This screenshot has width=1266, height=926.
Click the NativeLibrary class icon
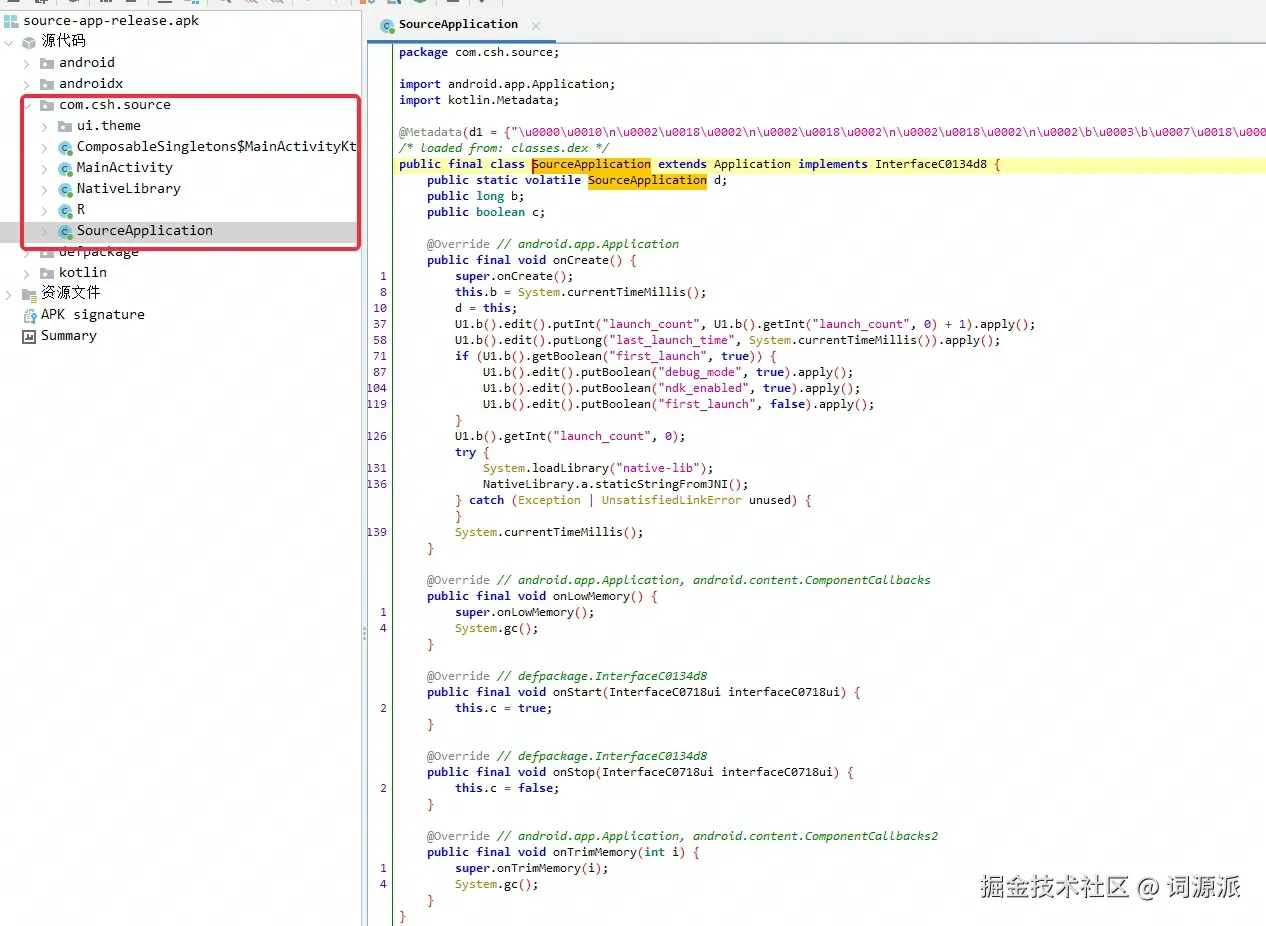(x=65, y=189)
